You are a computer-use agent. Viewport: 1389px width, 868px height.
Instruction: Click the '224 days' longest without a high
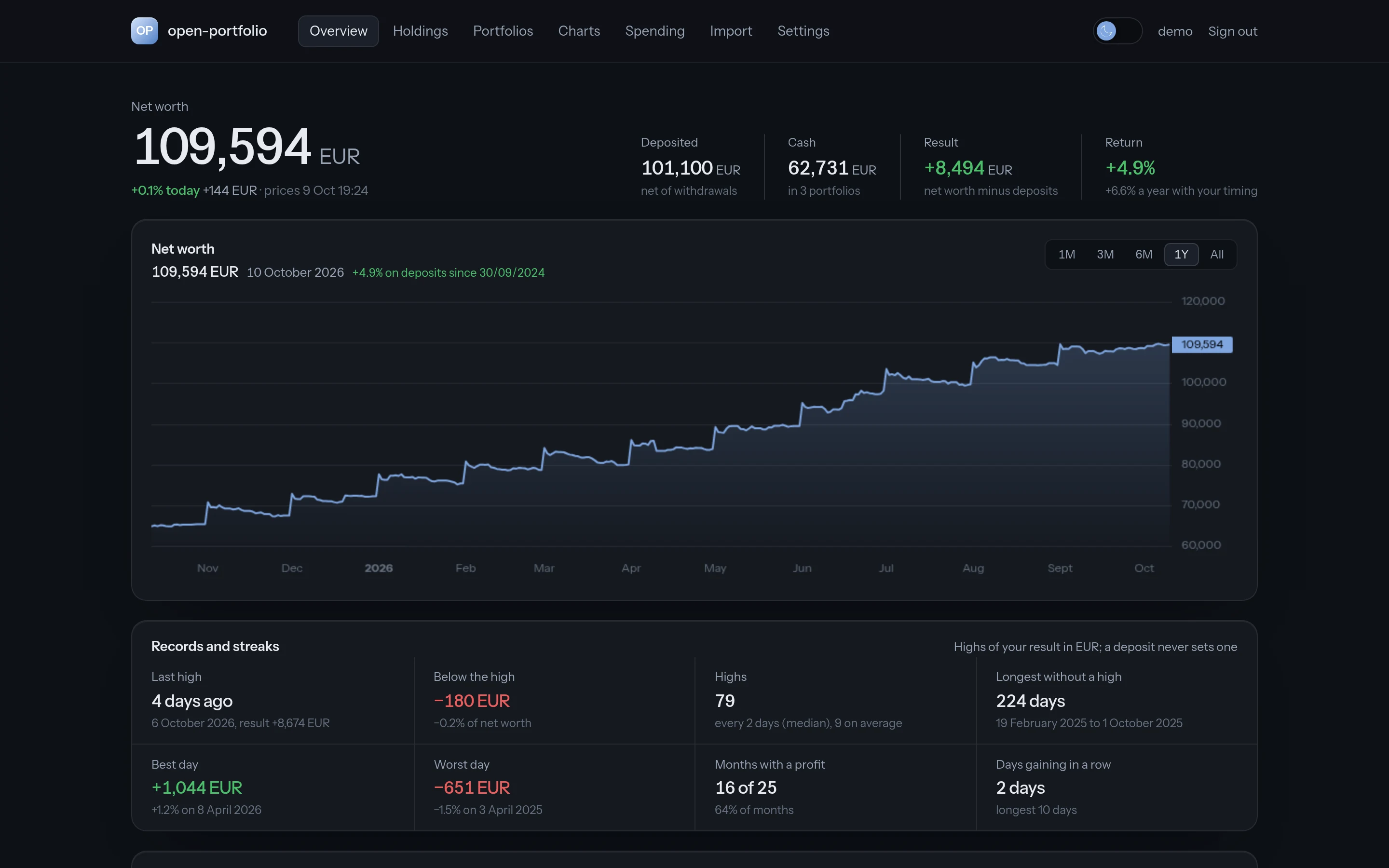[x=1030, y=701]
